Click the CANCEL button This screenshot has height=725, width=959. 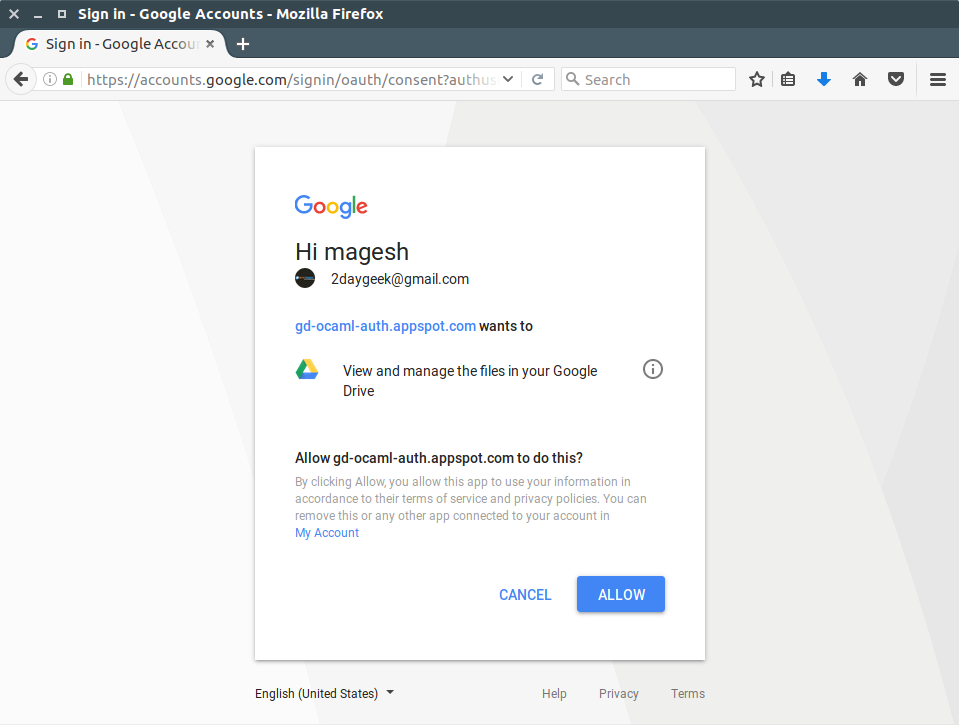point(525,595)
